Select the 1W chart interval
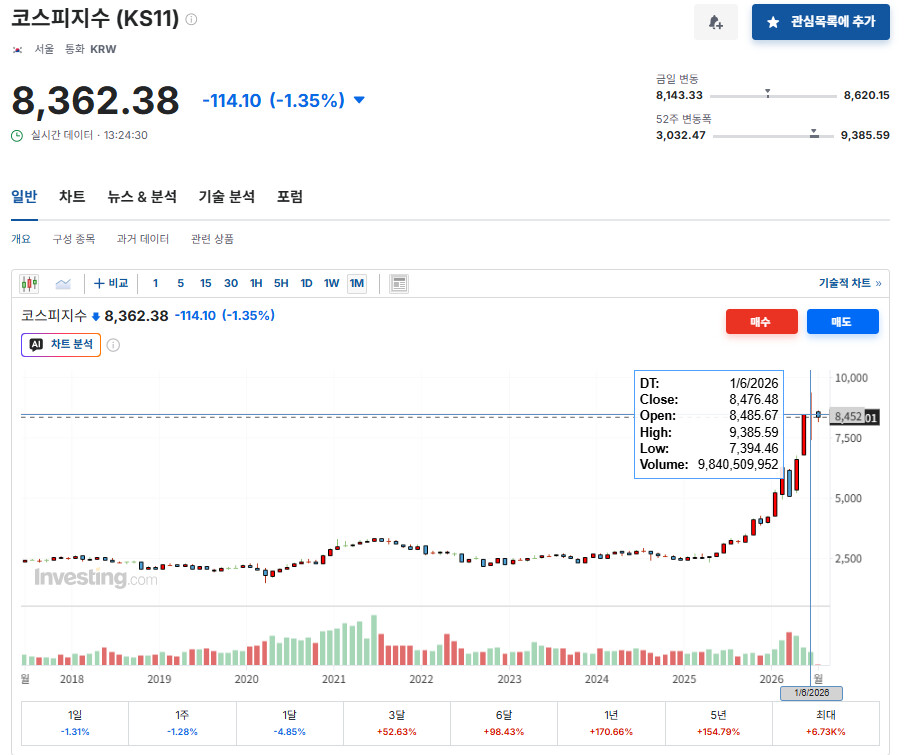Viewport: 911px width, 755px height. tap(331, 284)
